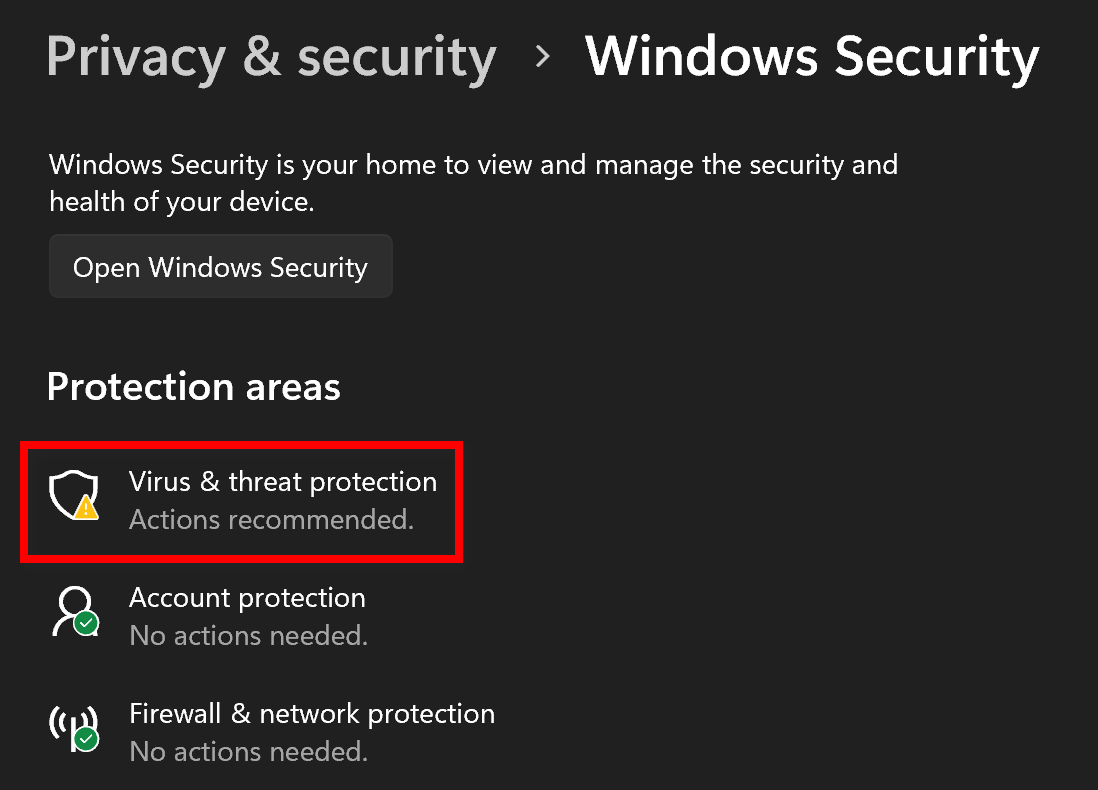Open Firewall & network protection label
This screenshot has height=790, width=1098.
click(312, 714)
